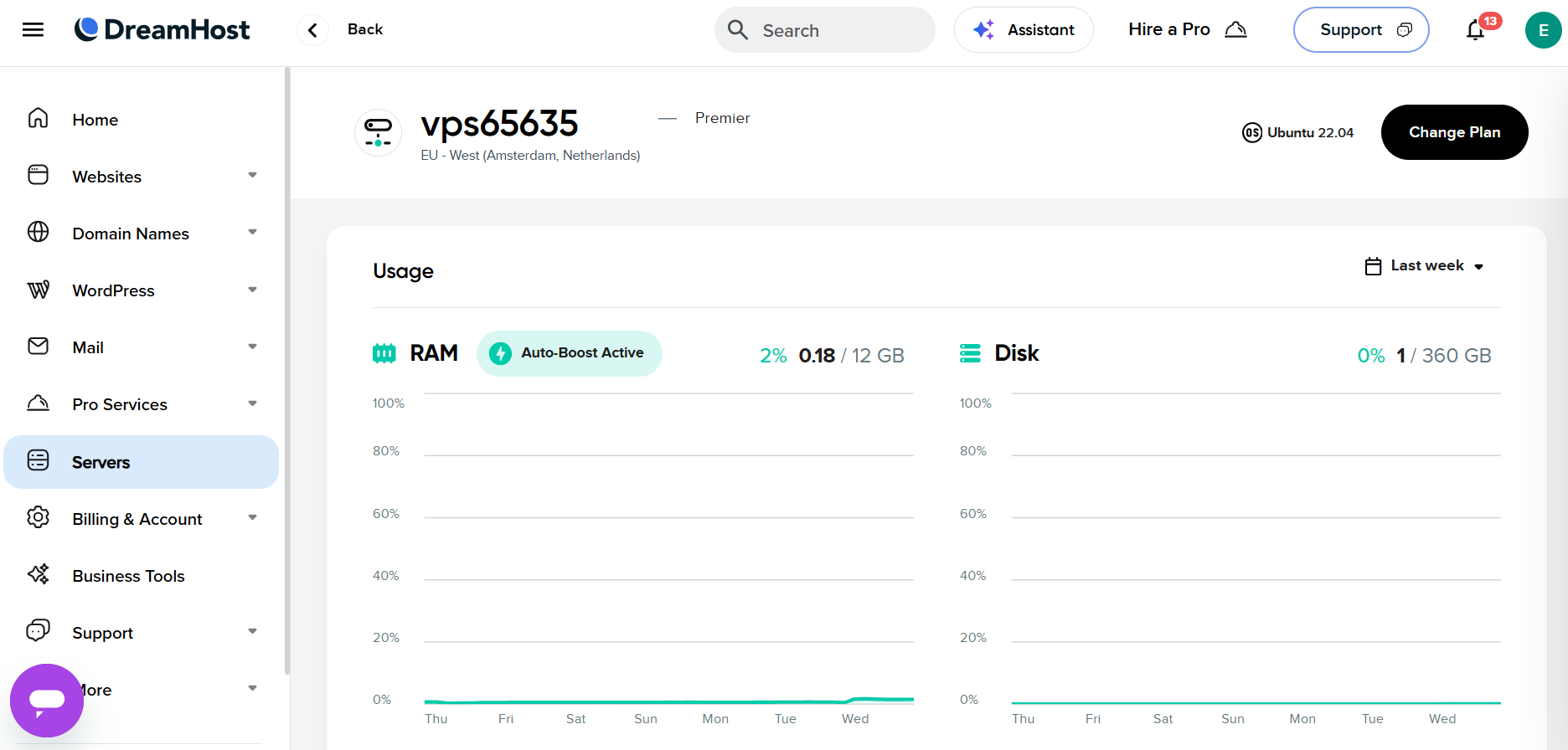Click the Support button in header

[x=1361, y=30]
